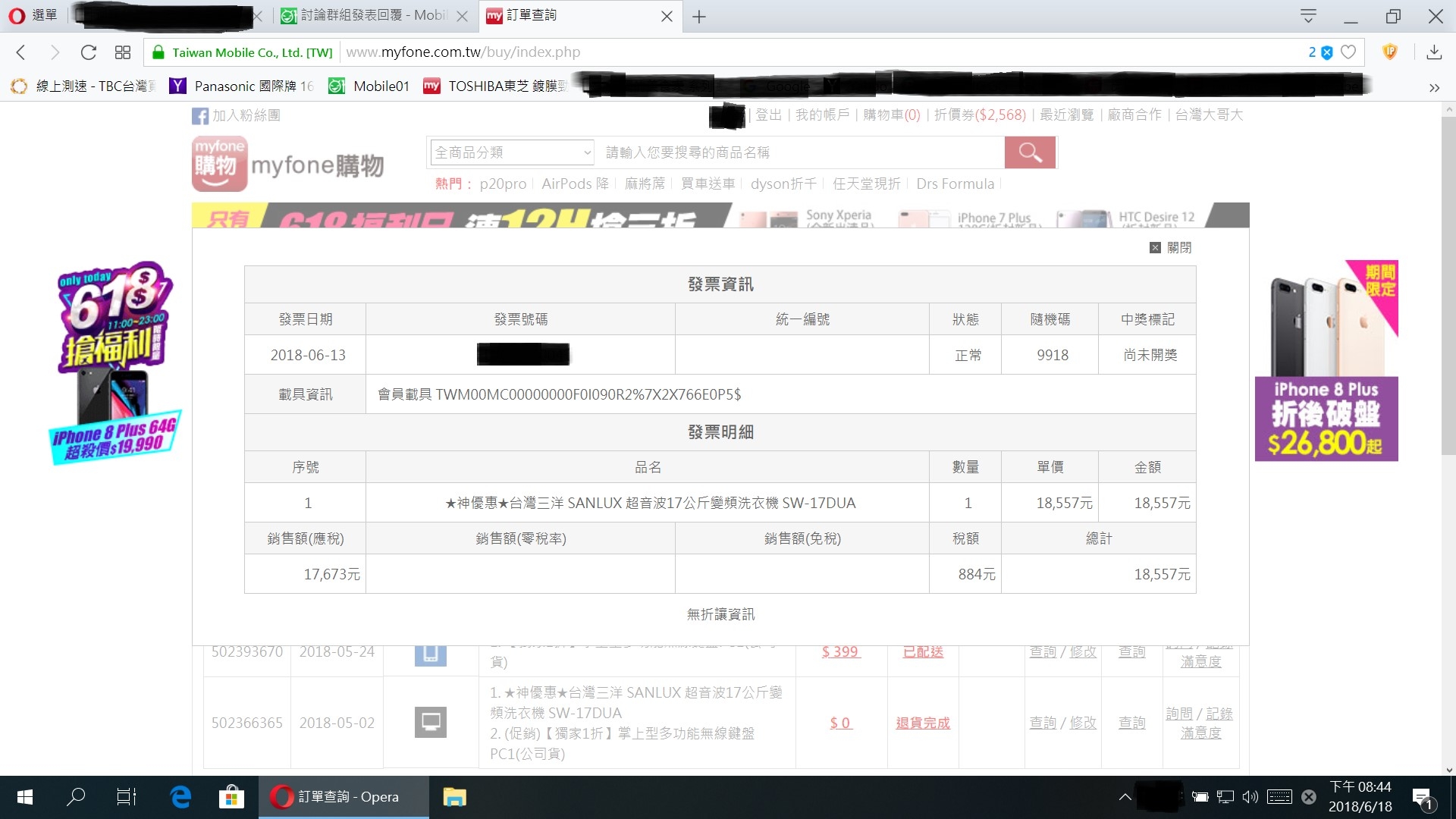
Task: Open a new tab with plus button
Action: click(699, 17)
